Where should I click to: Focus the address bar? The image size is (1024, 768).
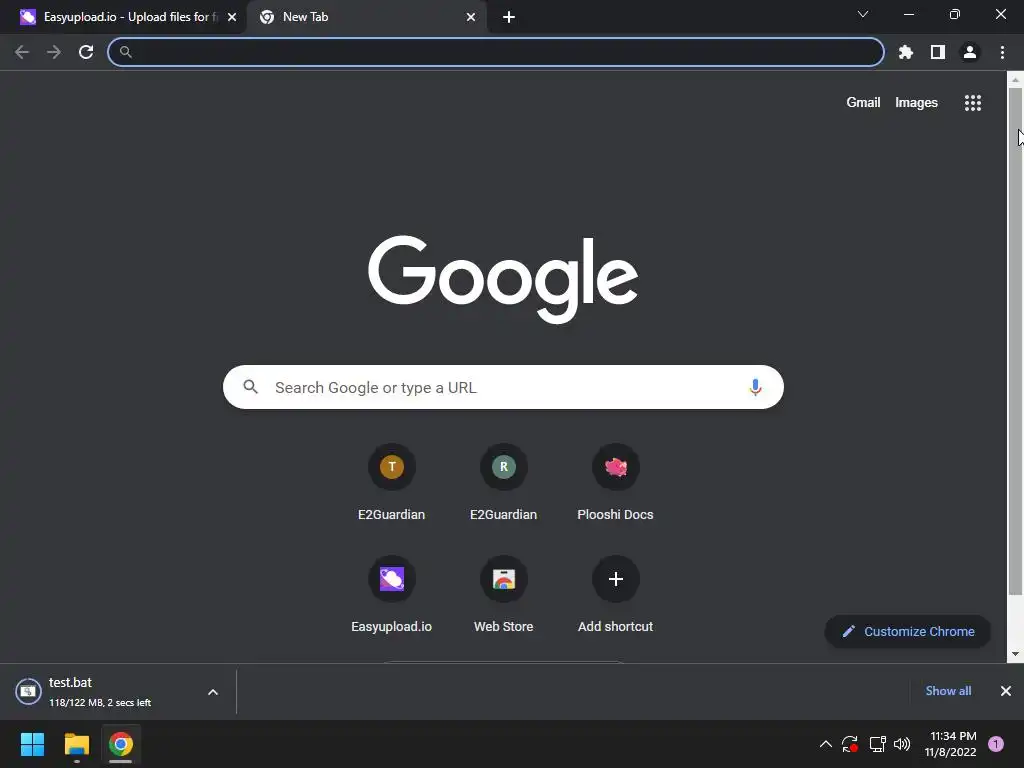pos(496,52)
